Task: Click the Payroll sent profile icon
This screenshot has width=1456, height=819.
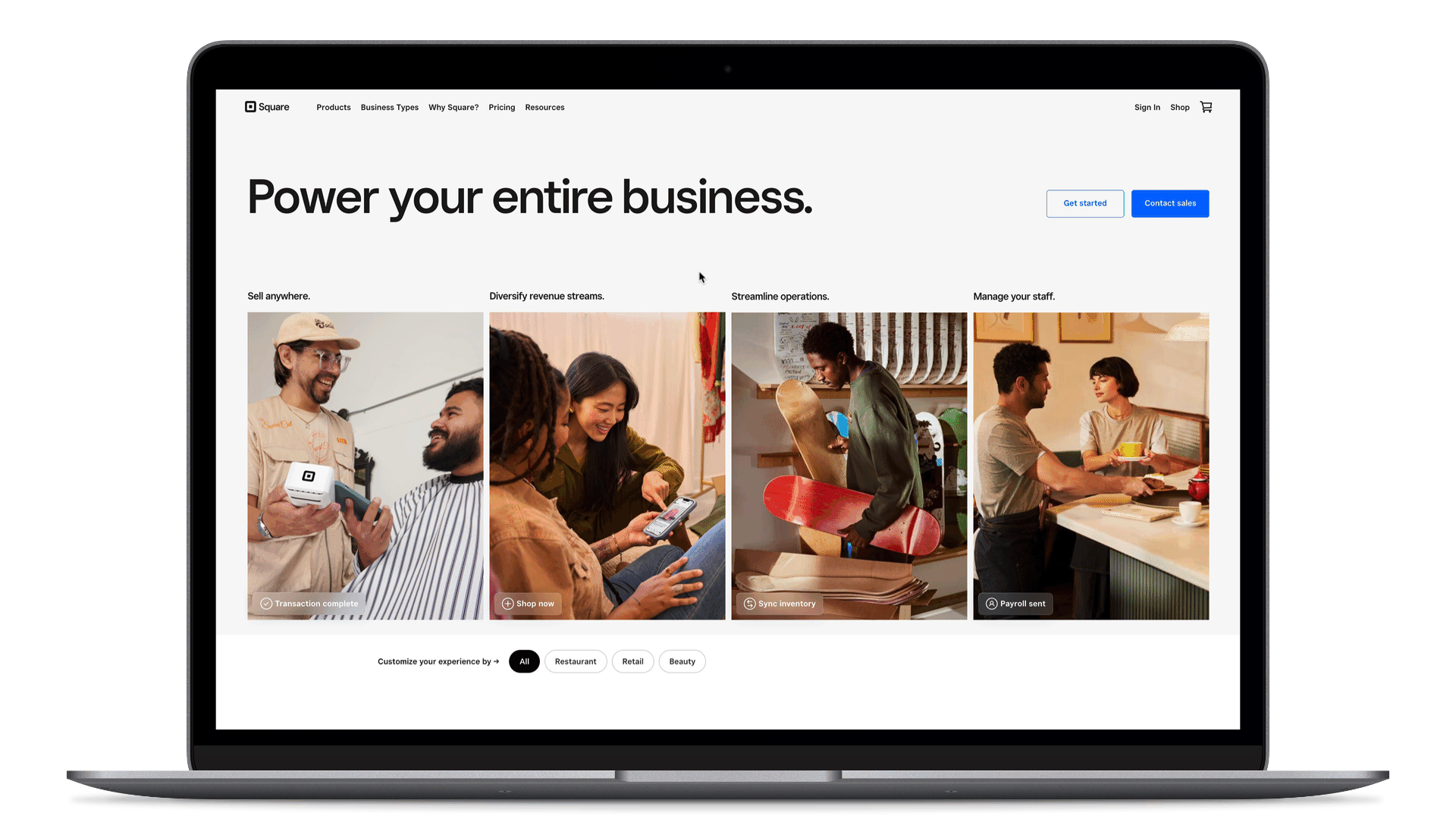Action: [991, 603]
